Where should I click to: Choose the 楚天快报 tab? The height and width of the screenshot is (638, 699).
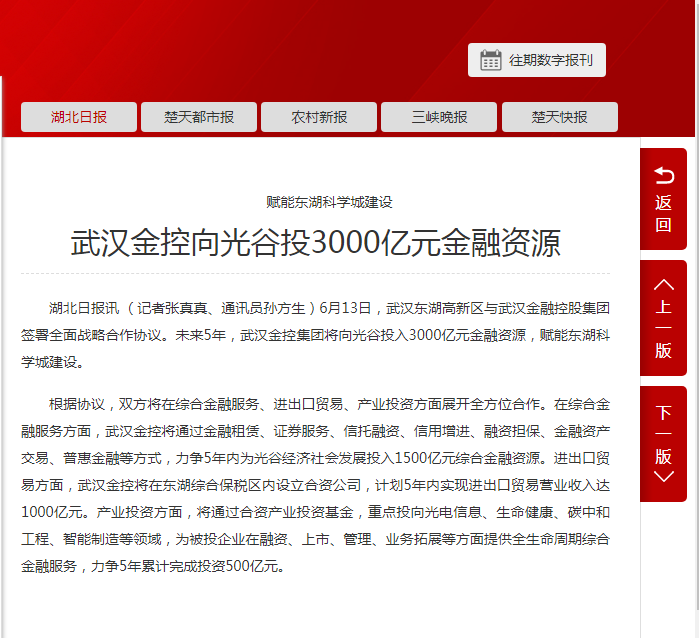559,117
